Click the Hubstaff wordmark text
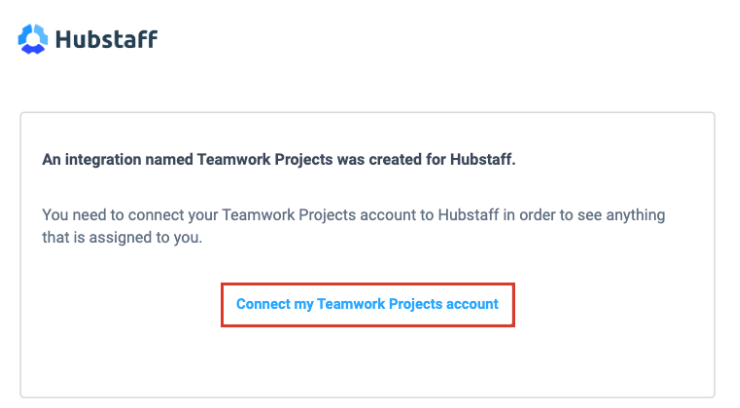The image size is (740, 408). coord(106,40)
